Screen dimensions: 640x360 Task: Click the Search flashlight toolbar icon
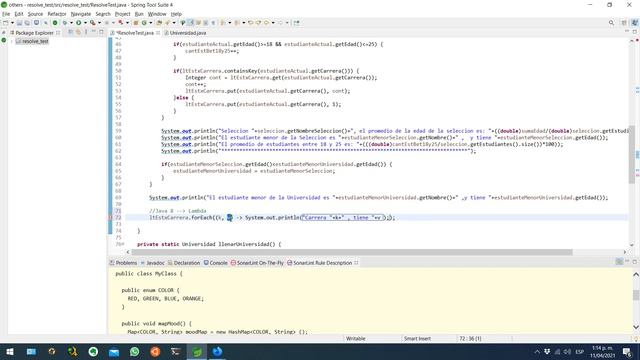pyautogui.click(x=168, y=23)
